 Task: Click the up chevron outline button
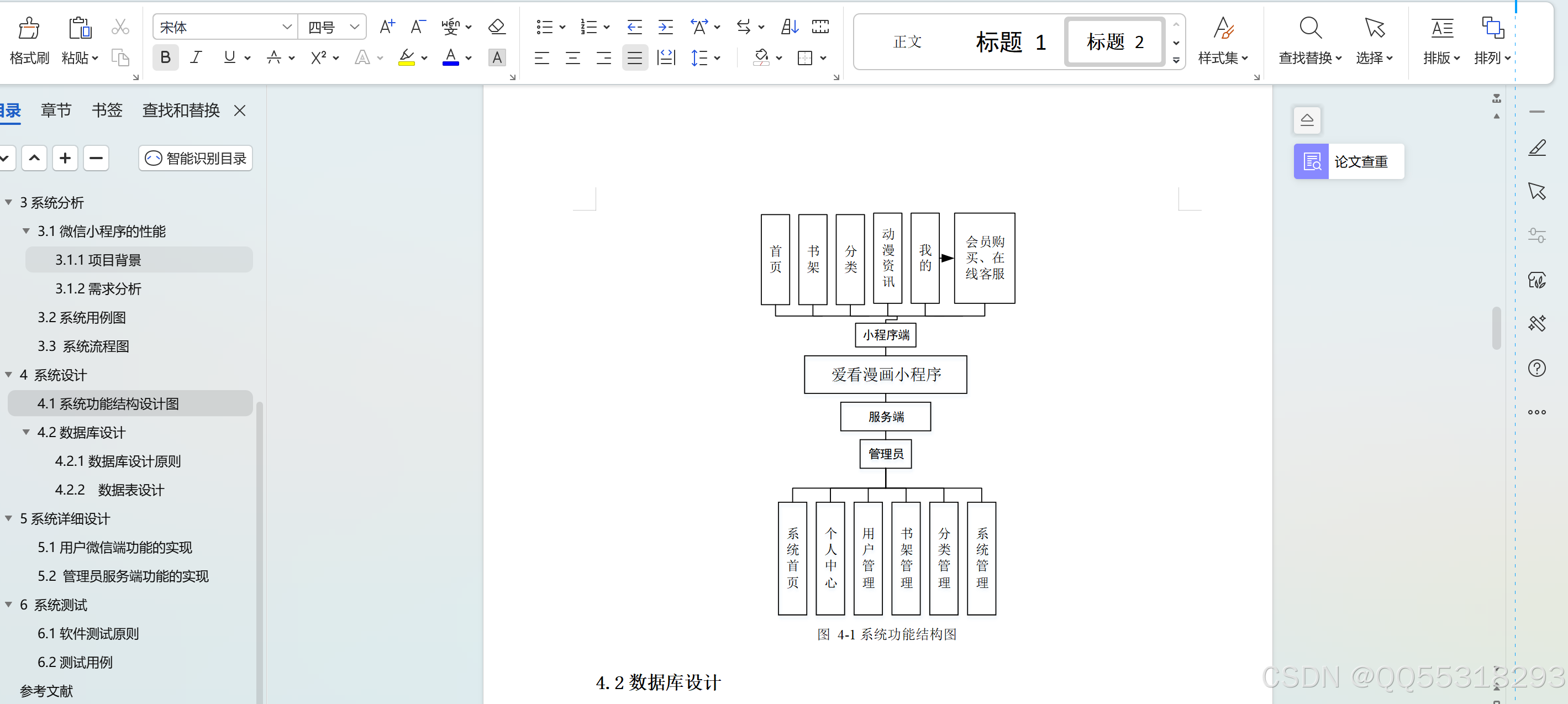coord(35,159)
